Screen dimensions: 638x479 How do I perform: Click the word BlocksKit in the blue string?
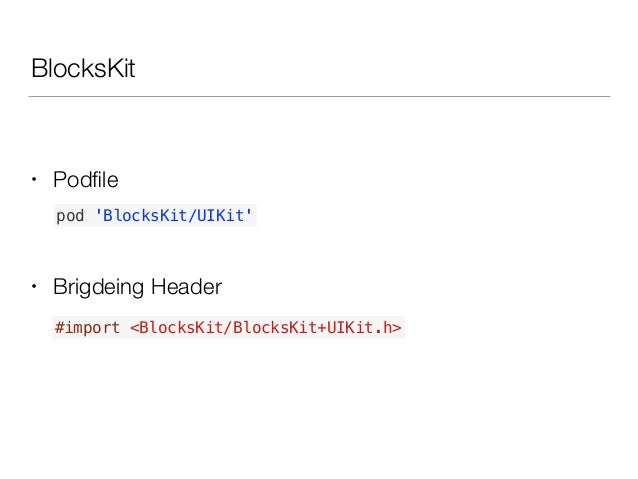click(145, 215)
